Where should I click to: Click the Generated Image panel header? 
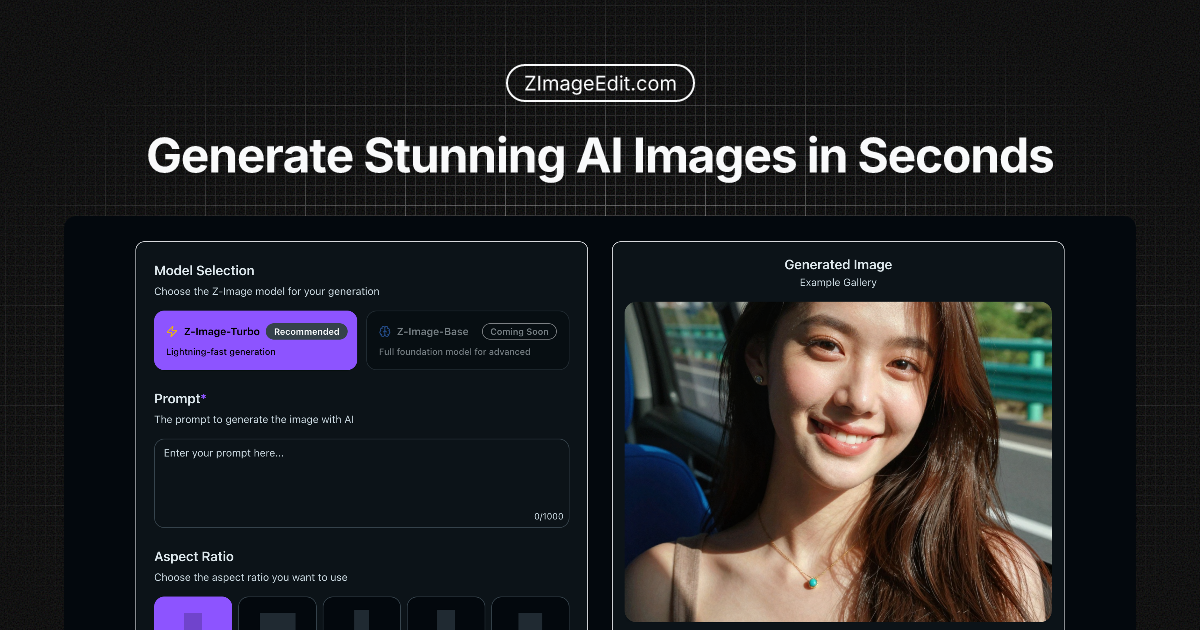click(838, 264)
